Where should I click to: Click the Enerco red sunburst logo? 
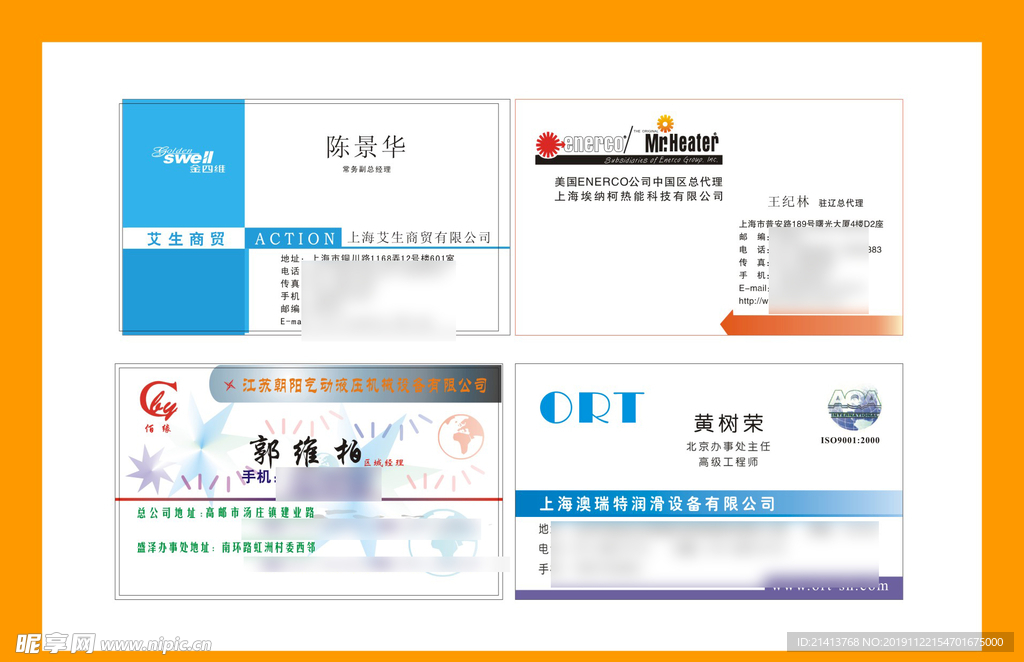click(550, 145)
